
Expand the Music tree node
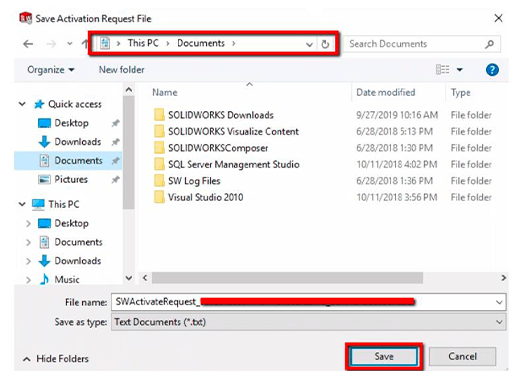pos(28,279)
